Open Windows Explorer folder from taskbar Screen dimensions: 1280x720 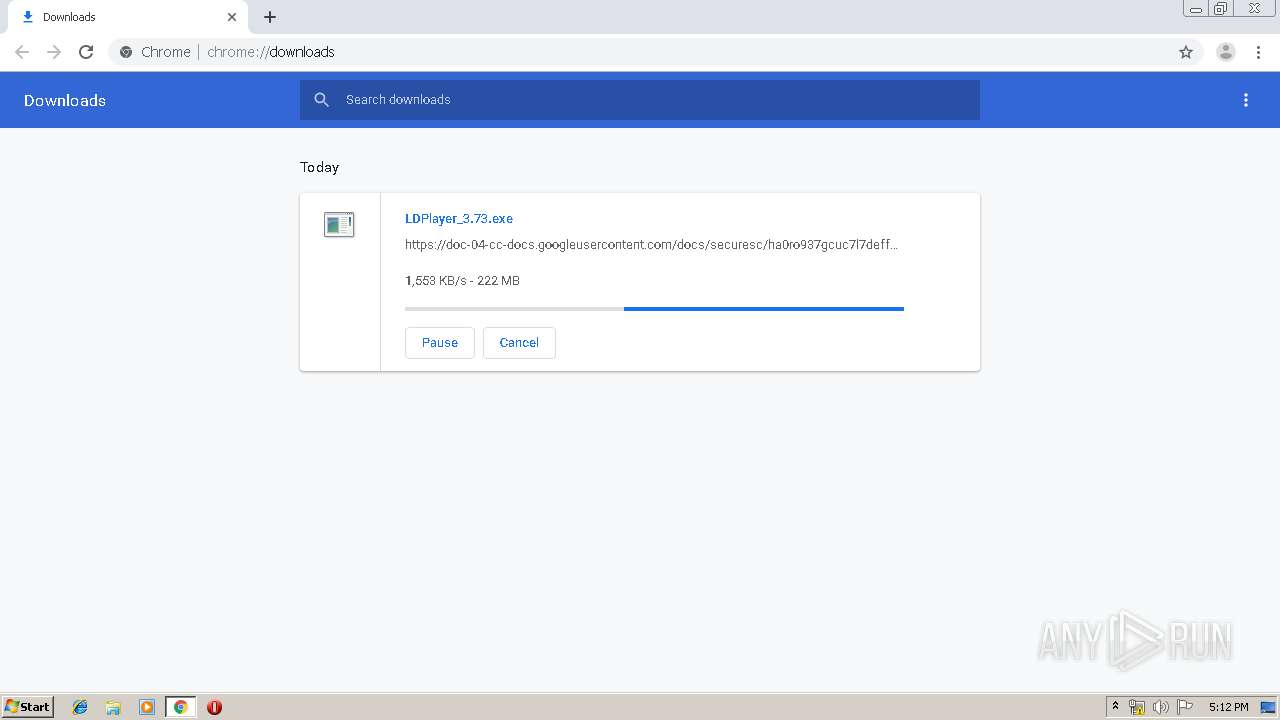pos(113,707)
